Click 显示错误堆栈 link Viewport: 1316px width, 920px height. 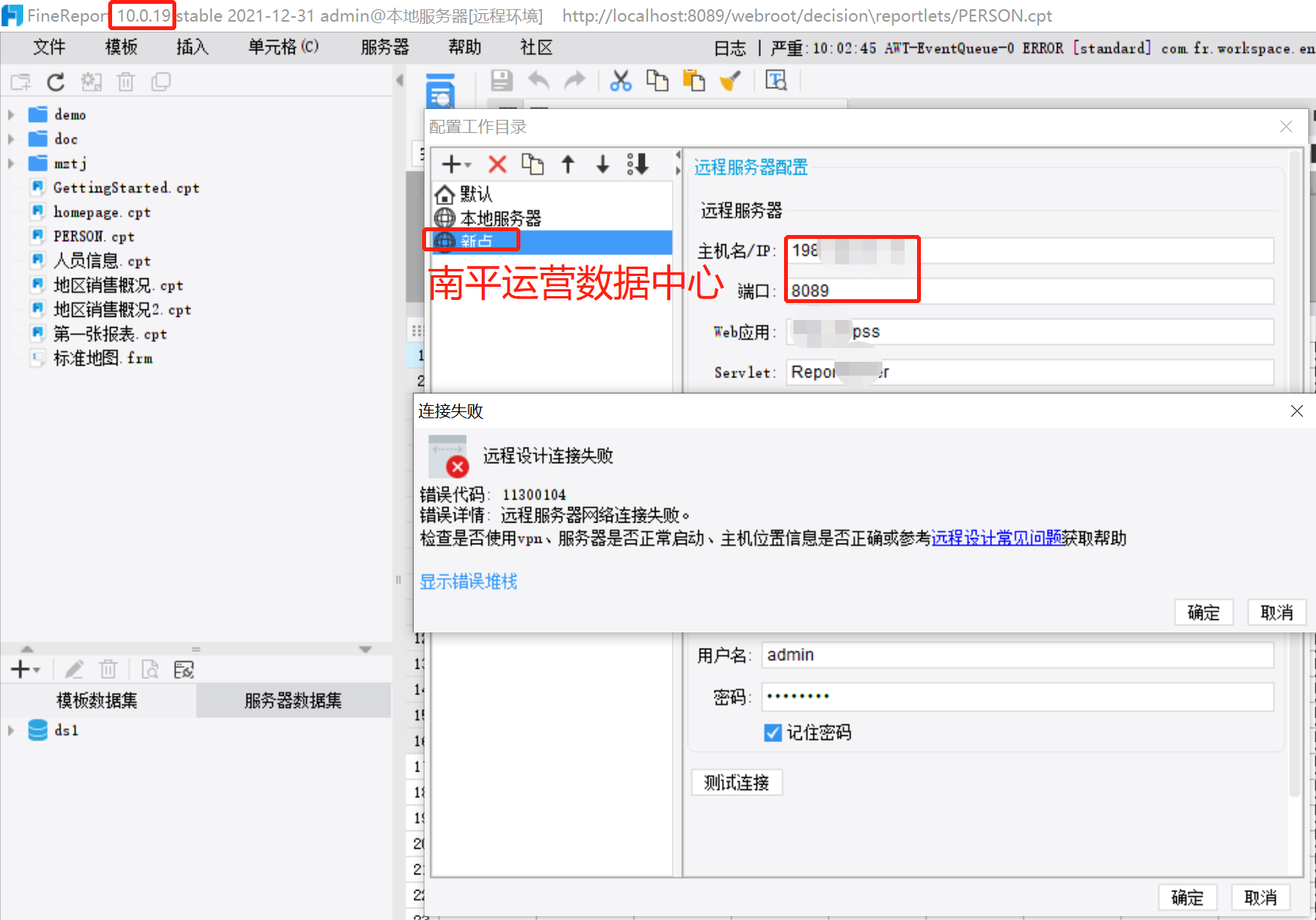click(x=469, y=581)
